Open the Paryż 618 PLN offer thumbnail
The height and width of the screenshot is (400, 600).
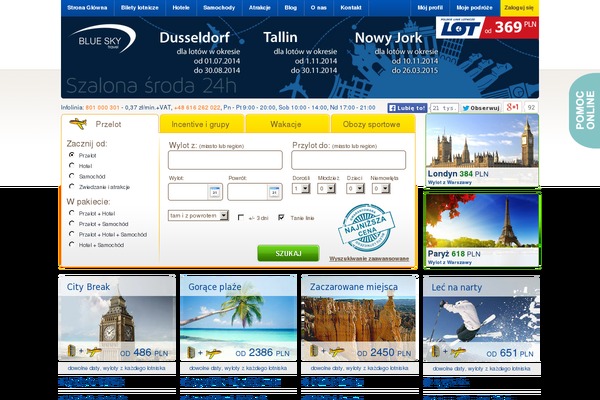(x=482, y=230)
